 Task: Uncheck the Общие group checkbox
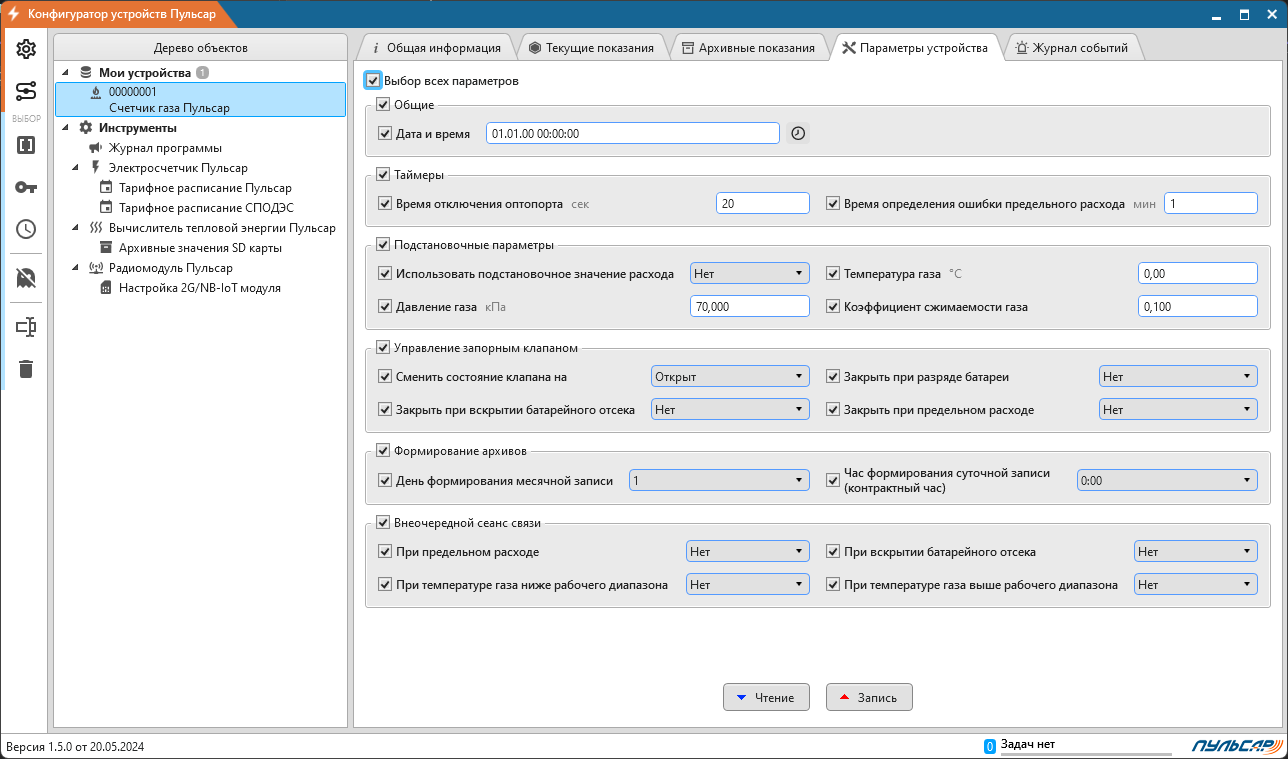[x=383, y=105]
